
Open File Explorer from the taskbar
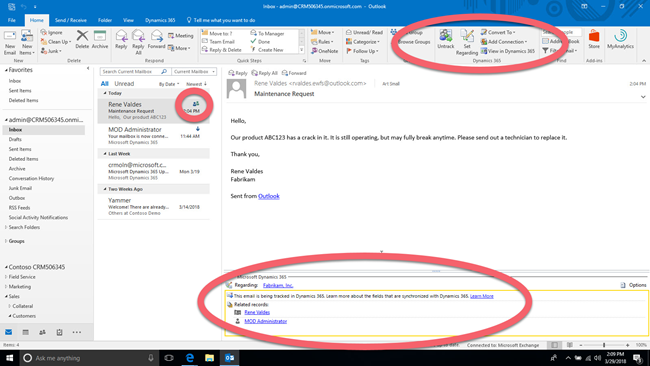coord(209,358)
